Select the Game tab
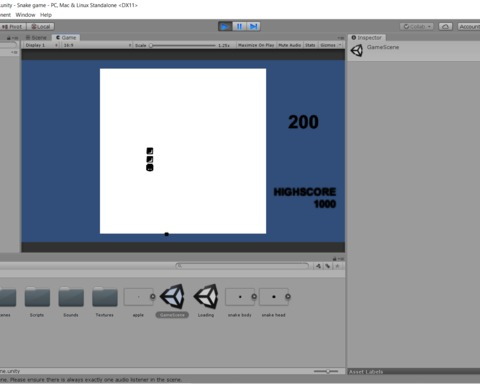480x384 pixels. tap(66, 38)
